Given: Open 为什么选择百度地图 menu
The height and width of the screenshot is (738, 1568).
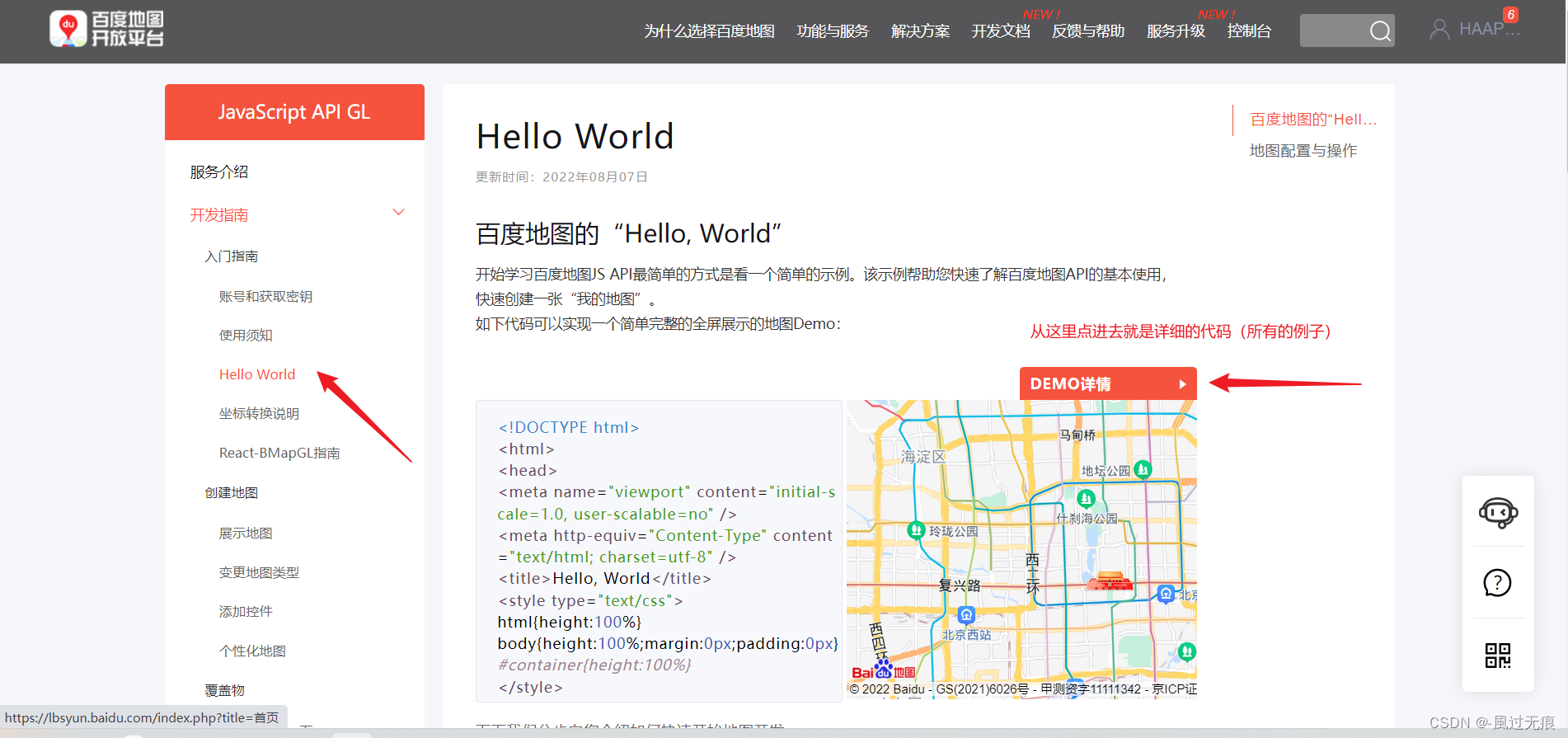Looking at the screenshot, I should point(709,31).
